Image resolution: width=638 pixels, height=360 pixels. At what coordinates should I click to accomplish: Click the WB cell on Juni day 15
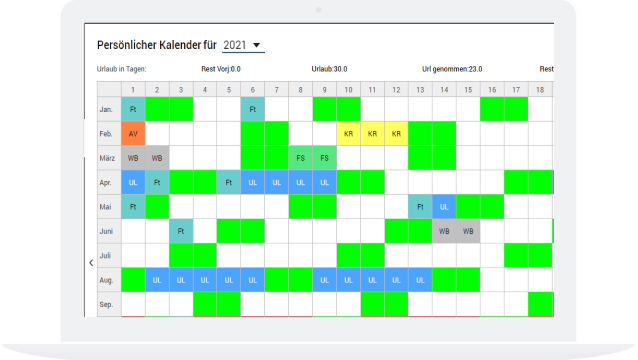pos(468,231)
